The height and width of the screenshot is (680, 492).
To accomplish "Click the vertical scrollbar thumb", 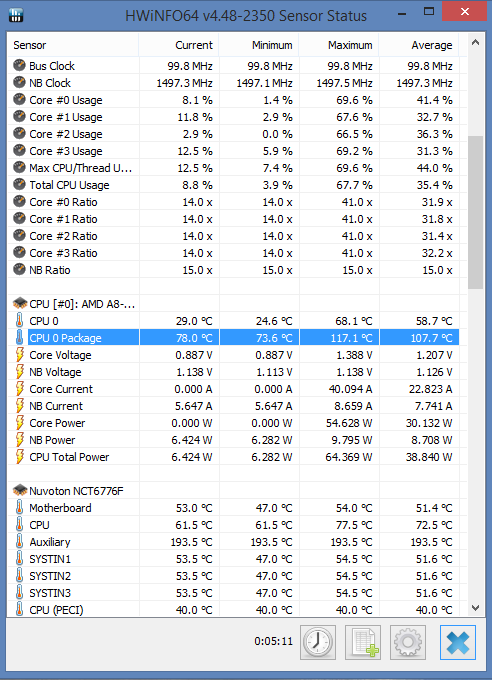I will coord(476,212).
